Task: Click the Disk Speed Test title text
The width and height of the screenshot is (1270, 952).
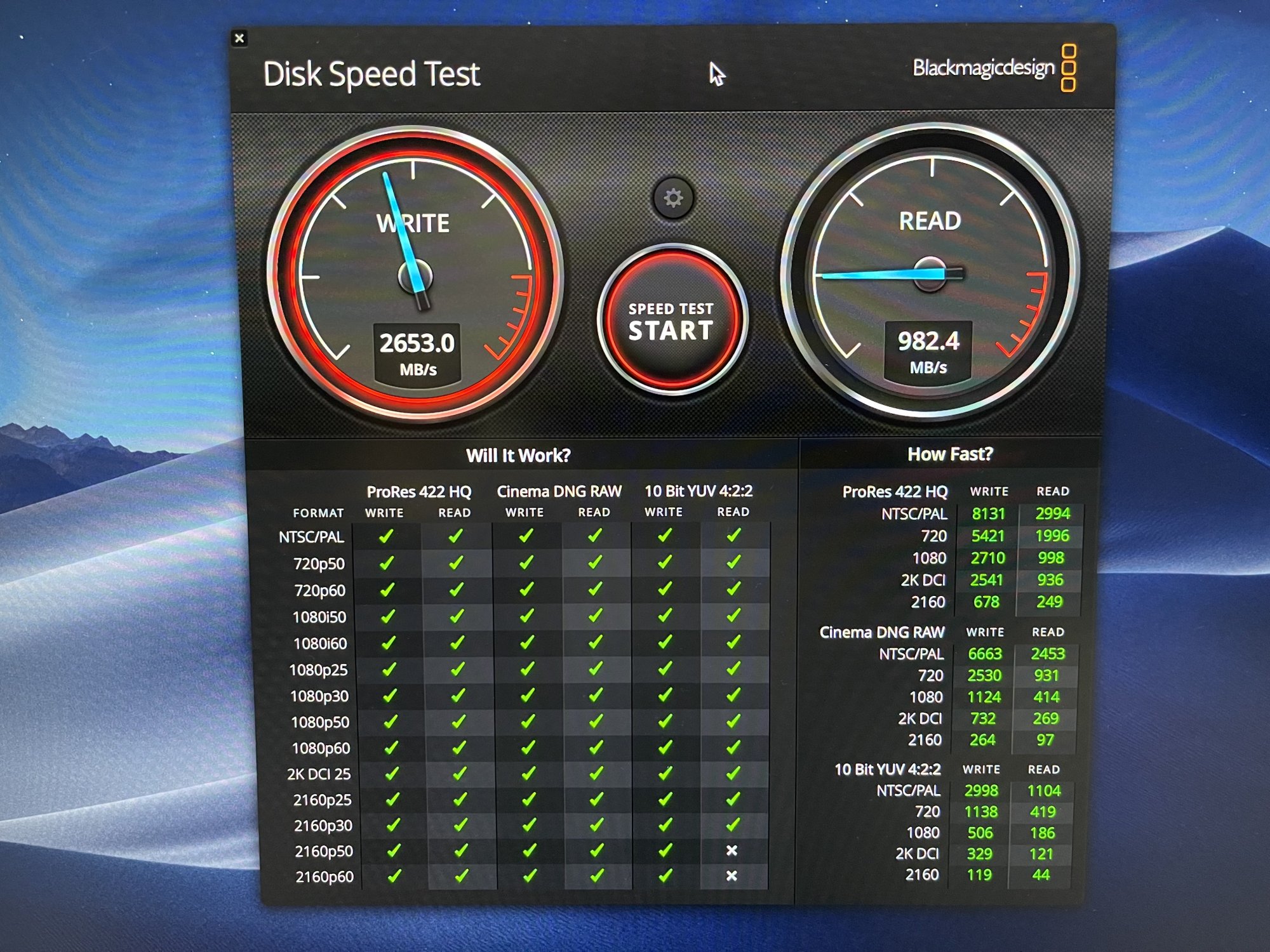Action: point(371,74)
